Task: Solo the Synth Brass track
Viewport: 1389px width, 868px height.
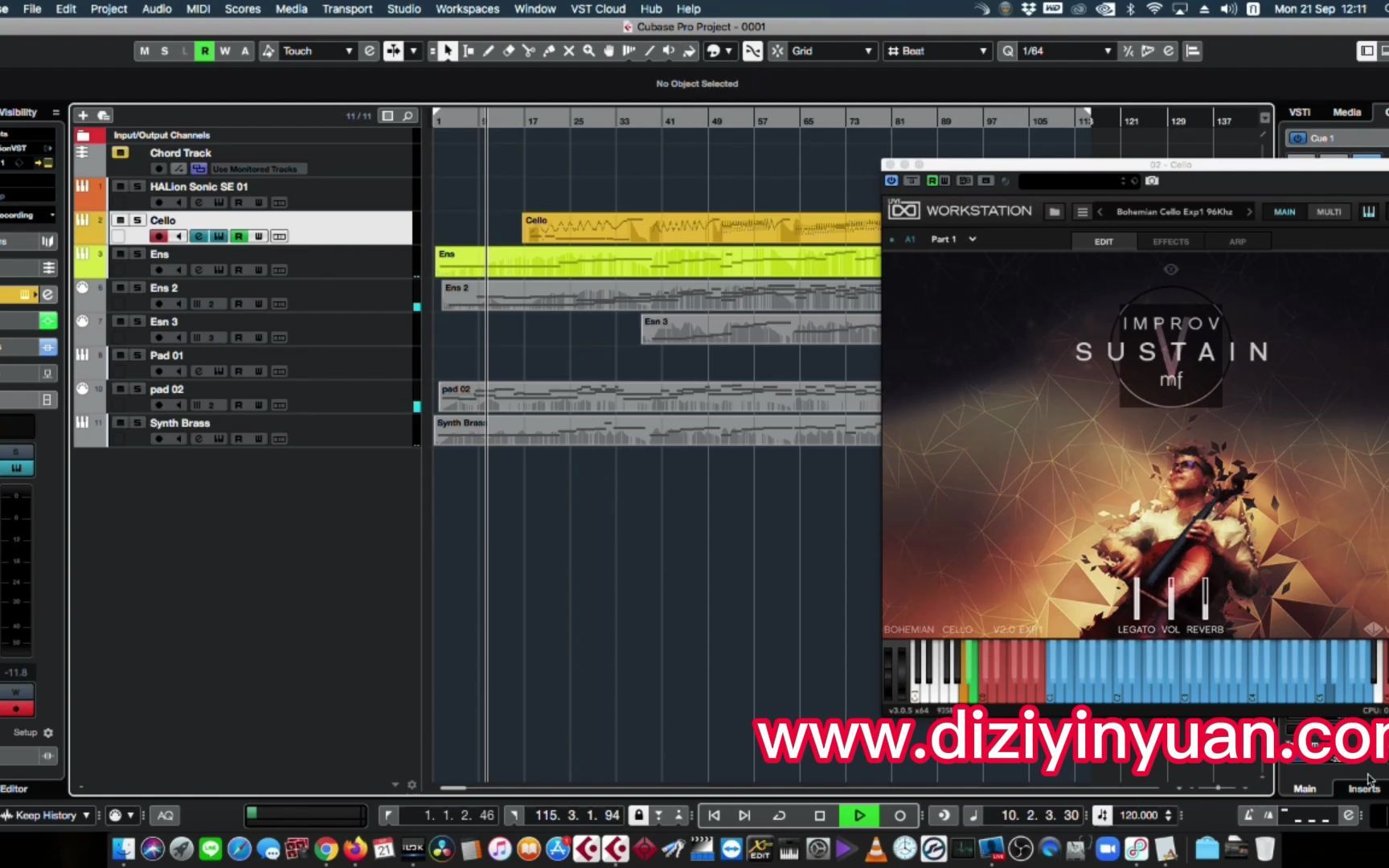Action: (137, 423)
